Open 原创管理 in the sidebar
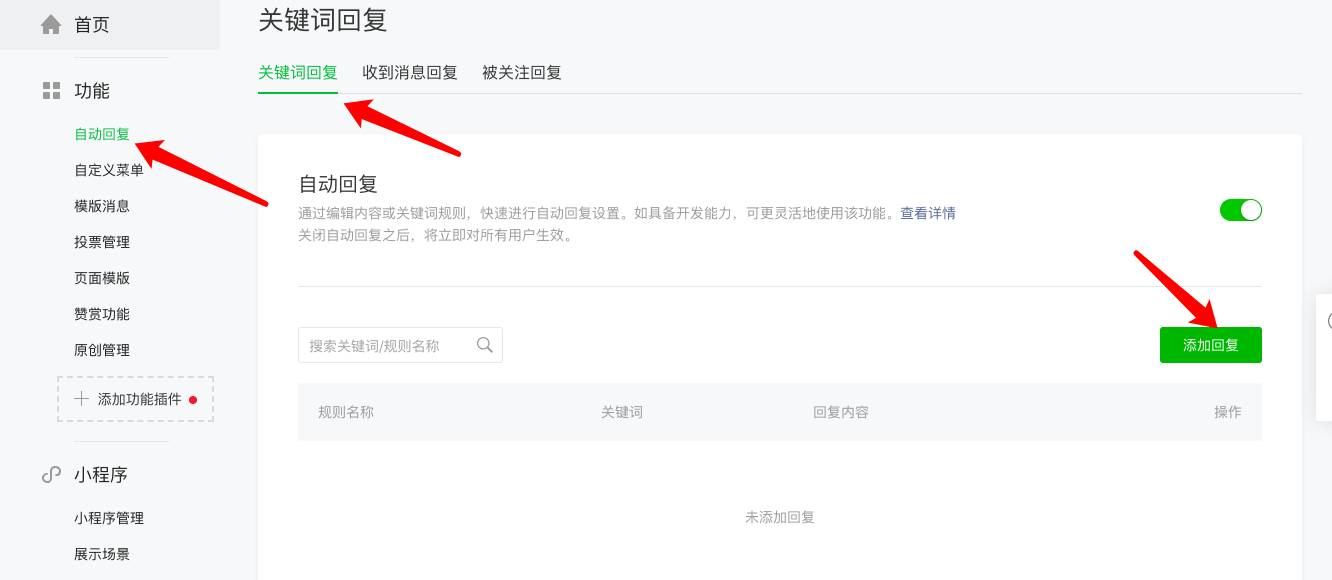The height and width of the screenshot is (580, 1332). [x=102, y=350]
